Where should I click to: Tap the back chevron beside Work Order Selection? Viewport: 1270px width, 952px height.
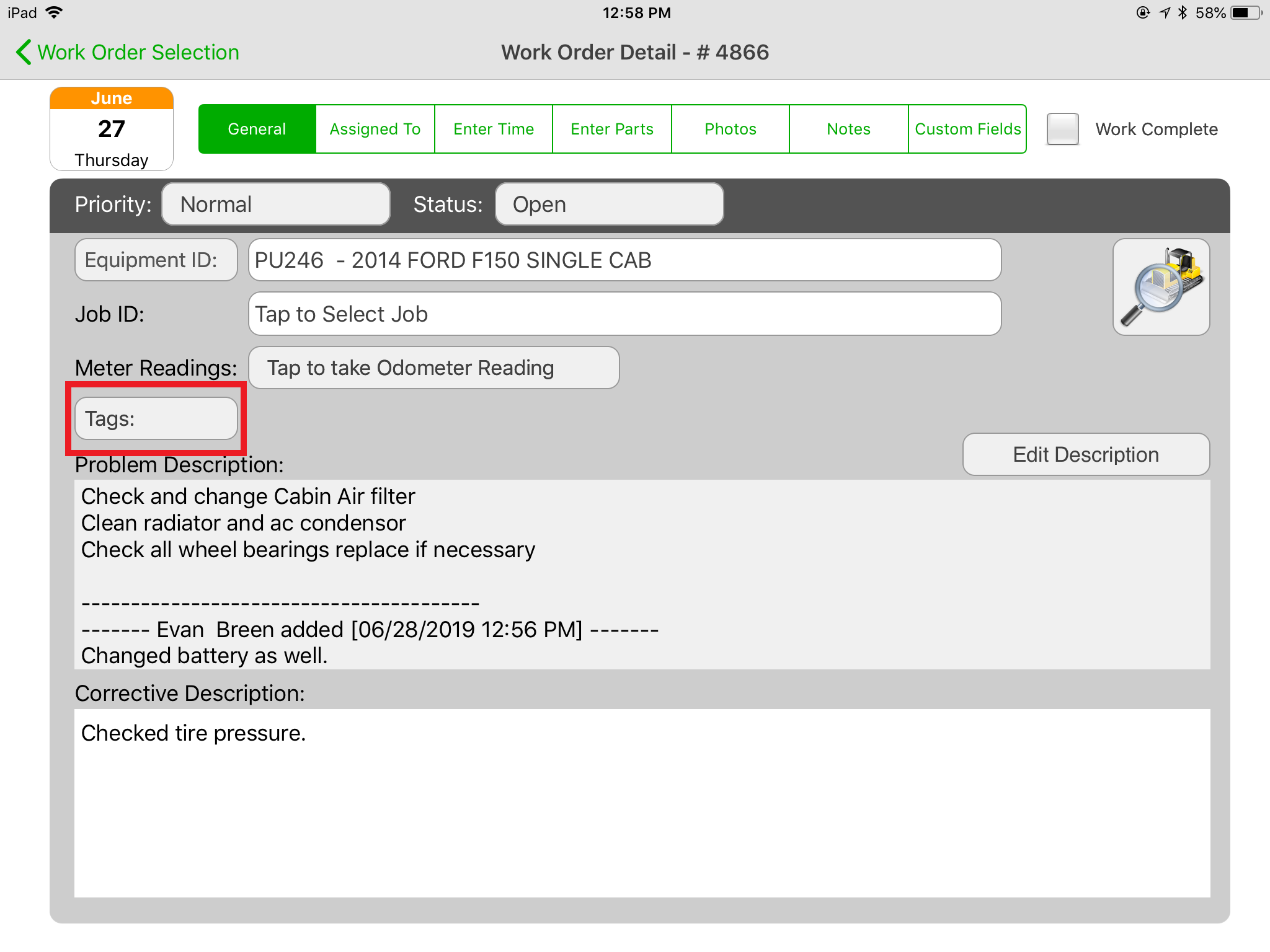(x=23, y=52)
